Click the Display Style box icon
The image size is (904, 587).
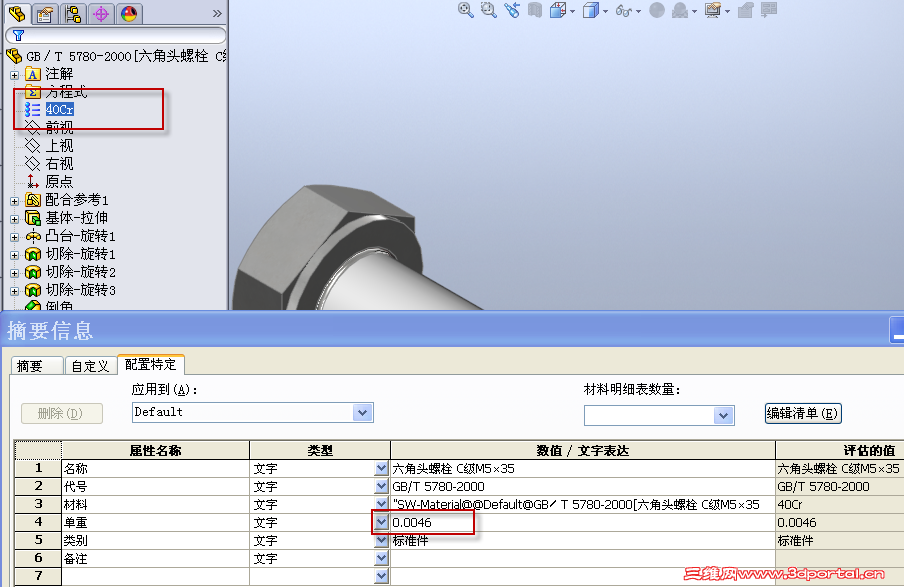click(591, 10)
